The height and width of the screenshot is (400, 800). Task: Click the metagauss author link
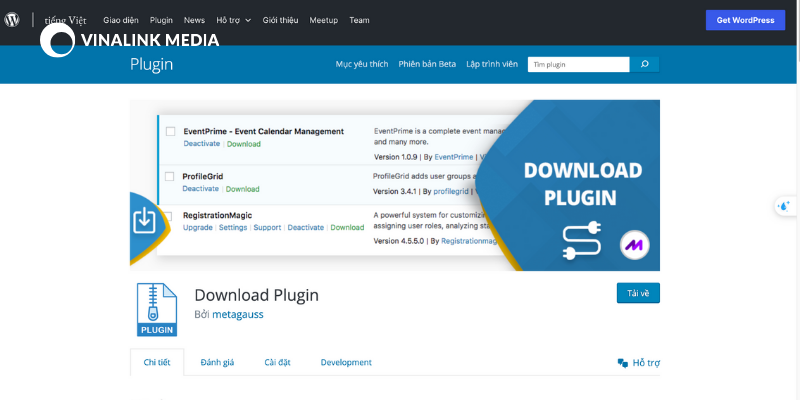pyautogui.click(x=238, y=314)
